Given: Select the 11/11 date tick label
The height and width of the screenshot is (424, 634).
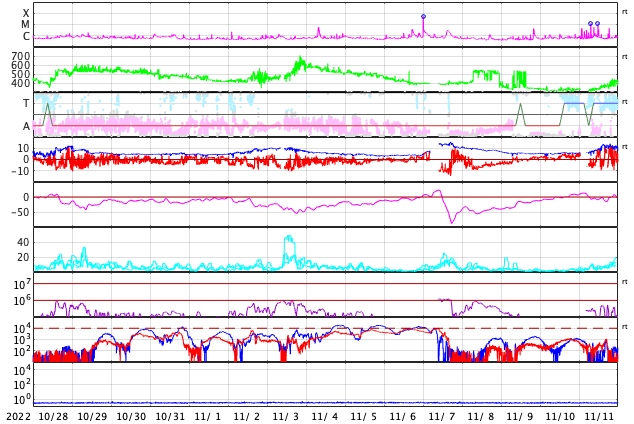Looking at the screenshot, I should [599, 417].
